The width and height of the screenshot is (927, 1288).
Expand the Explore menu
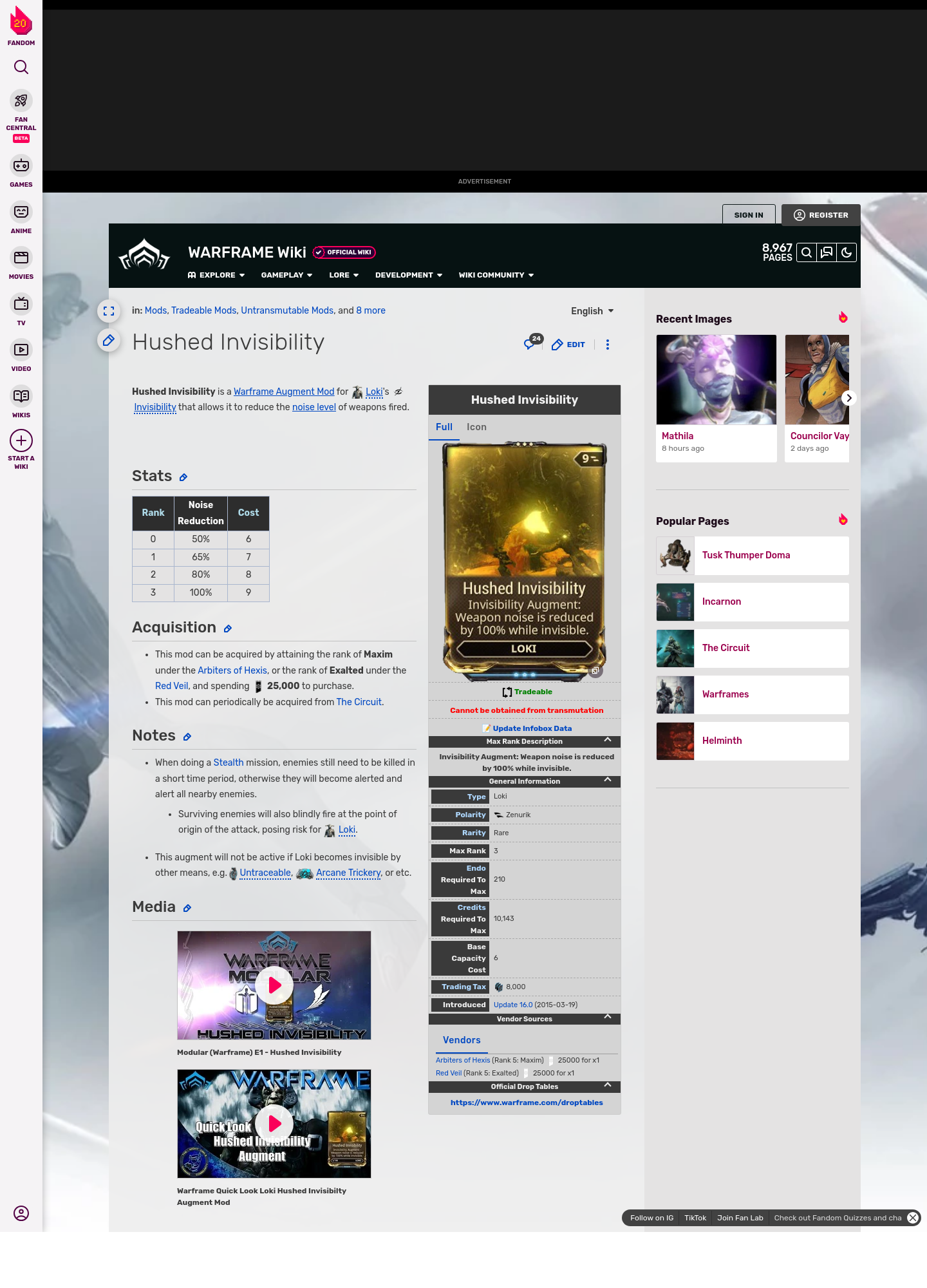[216, 275]
